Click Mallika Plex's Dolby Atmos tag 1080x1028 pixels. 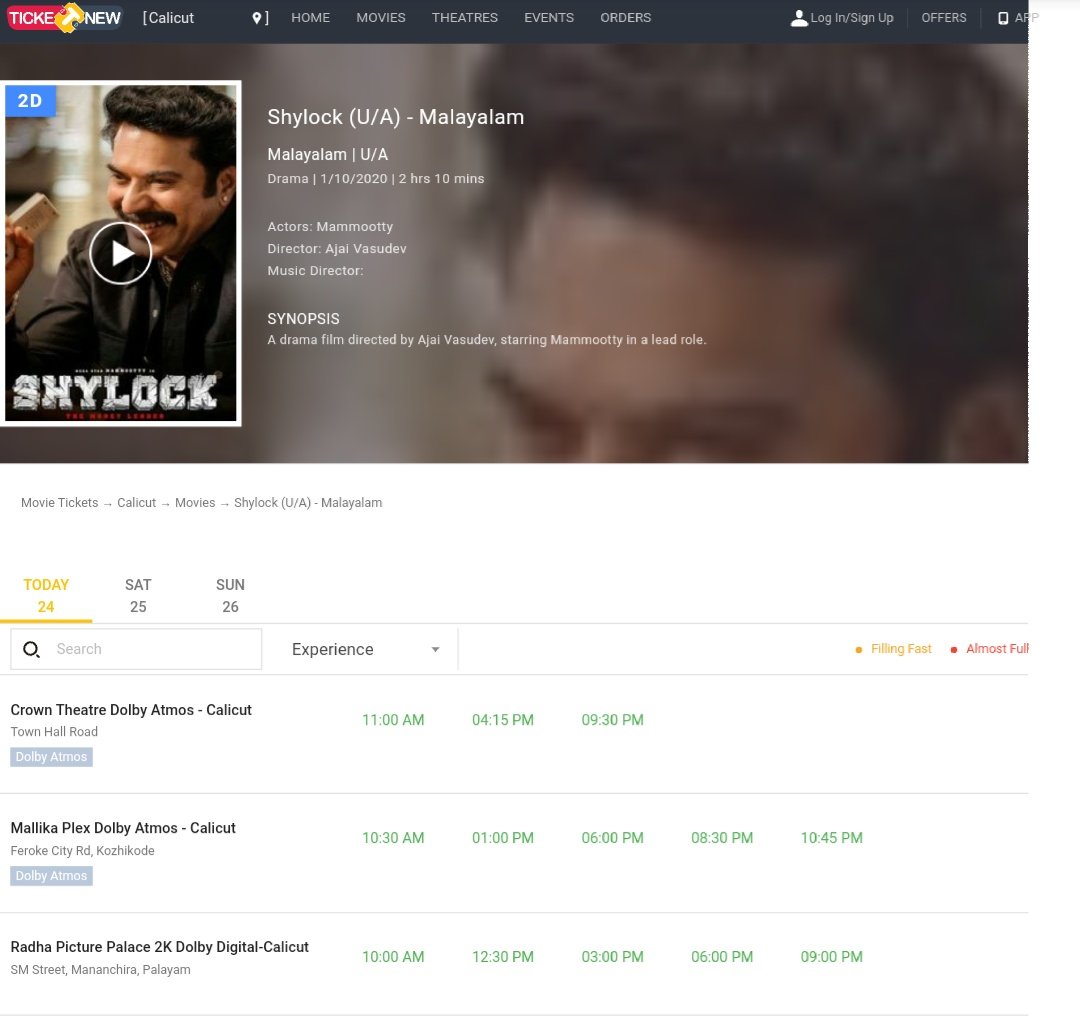pos(52,876)
